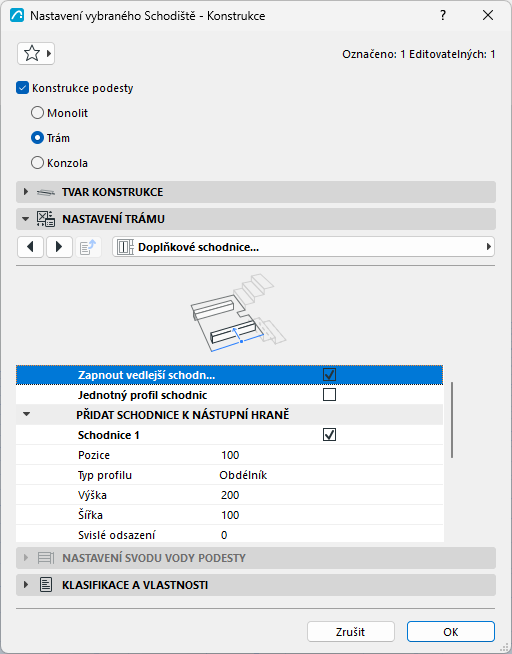Click the Typ profilu parameter label
The image size is (512, 654).
pos(105,475)
